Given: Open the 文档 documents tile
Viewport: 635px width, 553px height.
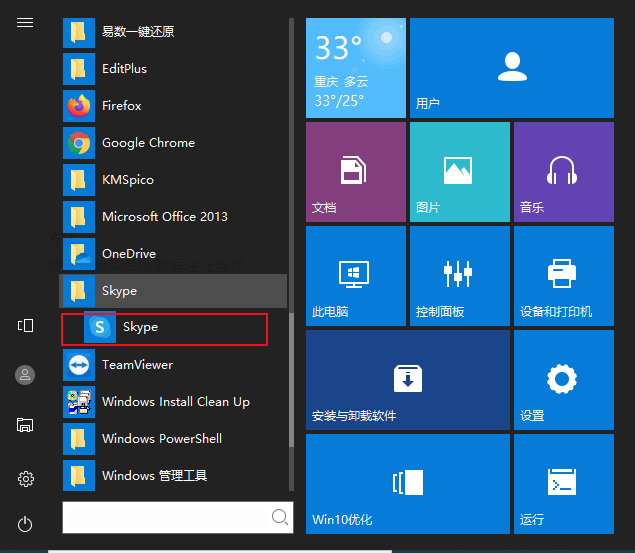Looking at the screenshot, I should point(356,172).
